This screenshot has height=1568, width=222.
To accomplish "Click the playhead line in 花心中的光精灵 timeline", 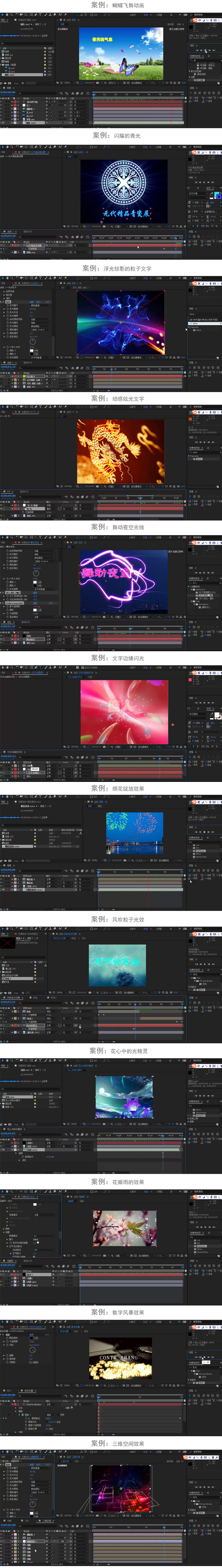I will coord(163,1144).
